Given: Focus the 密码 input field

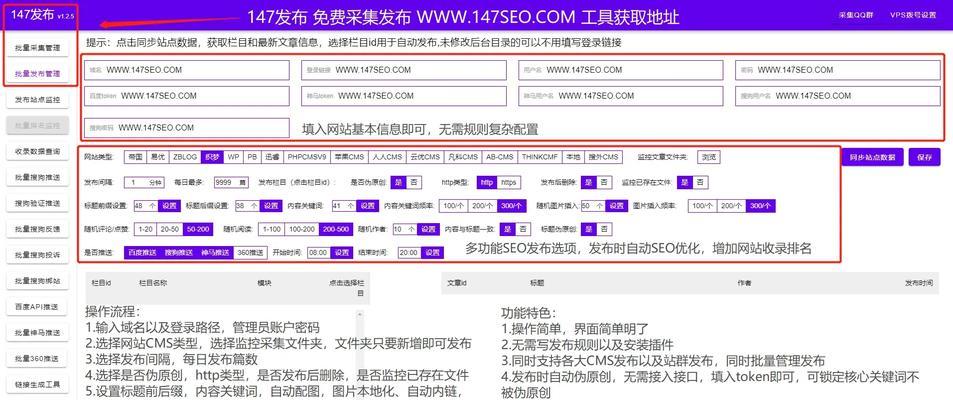Looking at the screenshot, I should point(838,70).
